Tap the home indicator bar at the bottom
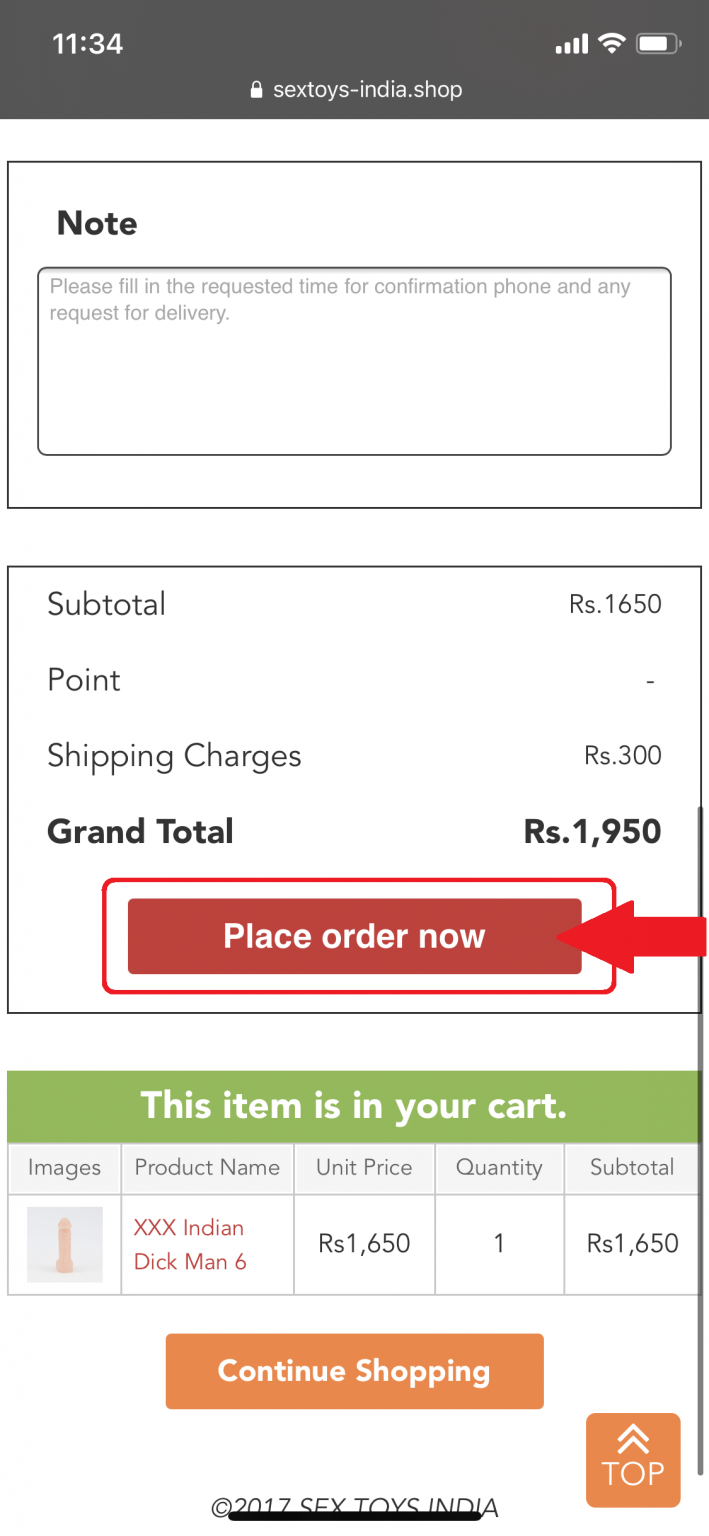This screenshot has width=709, height=1536. tap(354, 1516)
